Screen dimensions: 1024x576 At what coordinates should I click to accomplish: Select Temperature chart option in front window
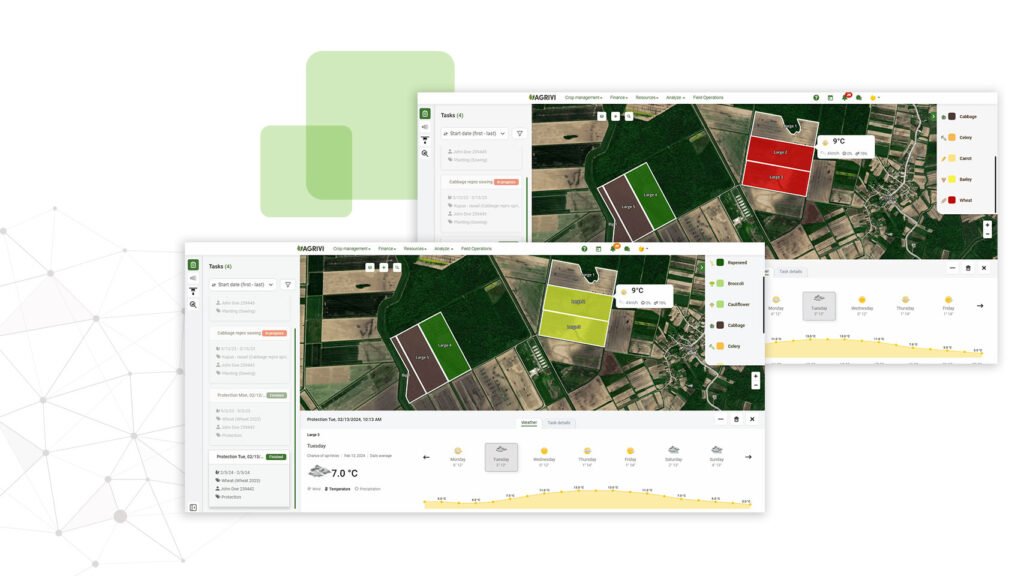(338, 488)
